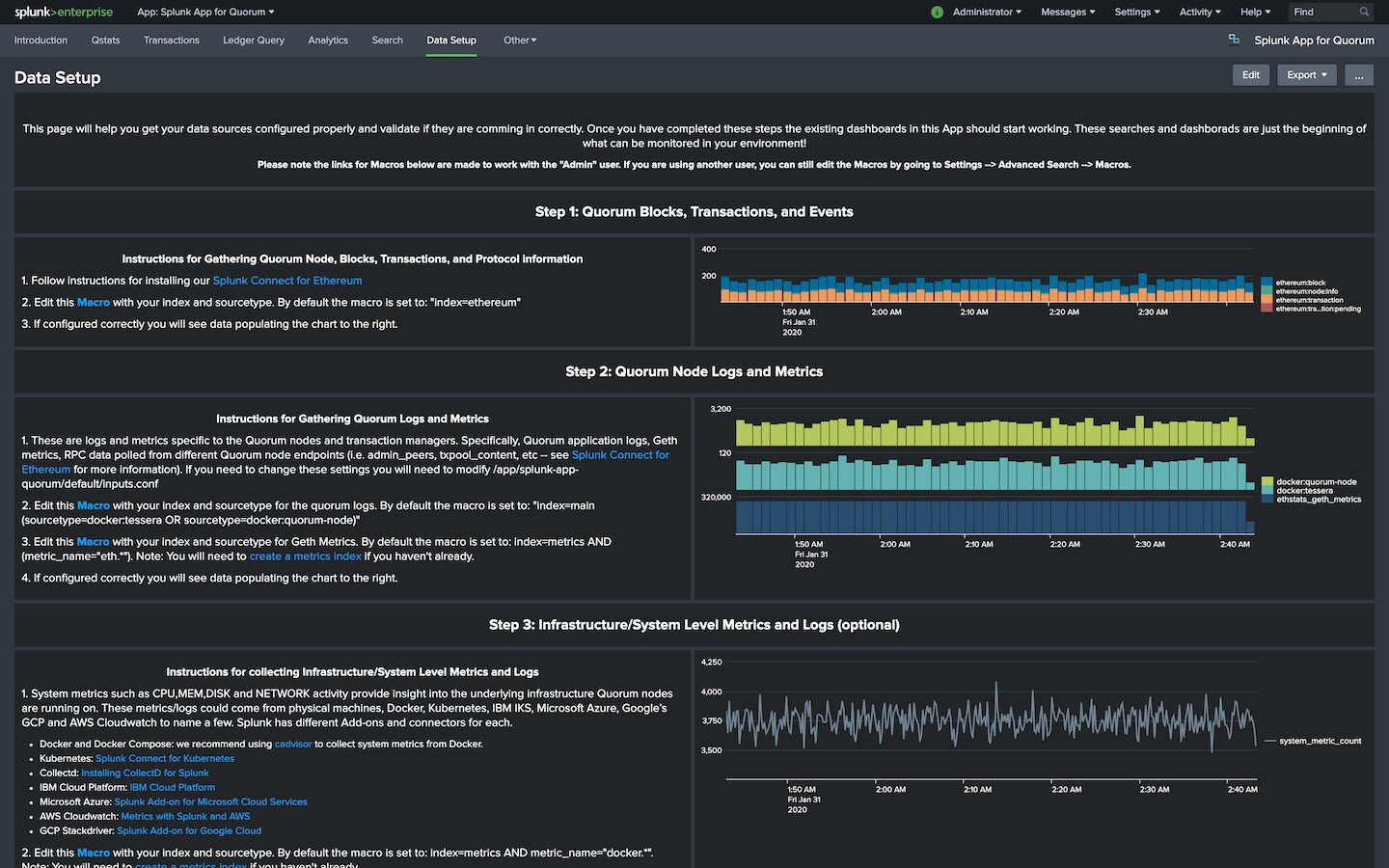
Task: Click the search magnifier icon in Find
Action: (x=1364, y=13)
